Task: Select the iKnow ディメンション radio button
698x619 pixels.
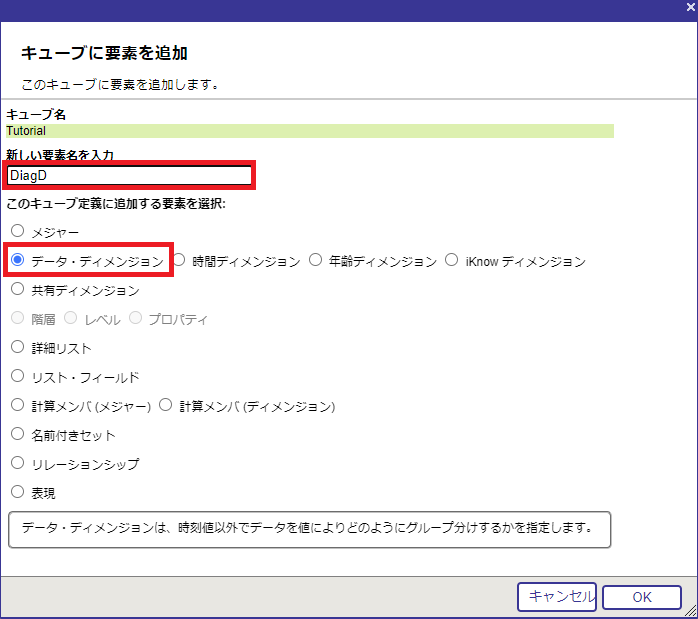Action: (x=452, y=260)
